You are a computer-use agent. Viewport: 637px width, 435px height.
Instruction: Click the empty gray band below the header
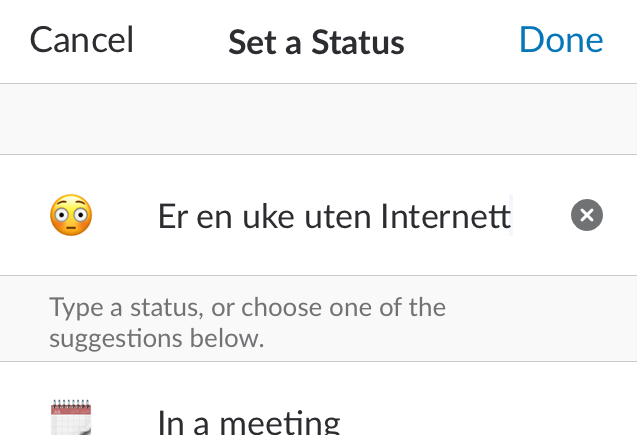(x=318, y=119)
